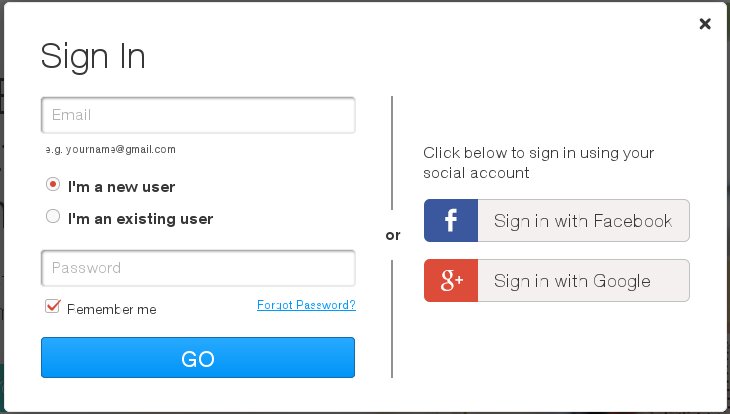Submit with the blue GO button
The image size is (730, 414).
click(x=198, y=358)
